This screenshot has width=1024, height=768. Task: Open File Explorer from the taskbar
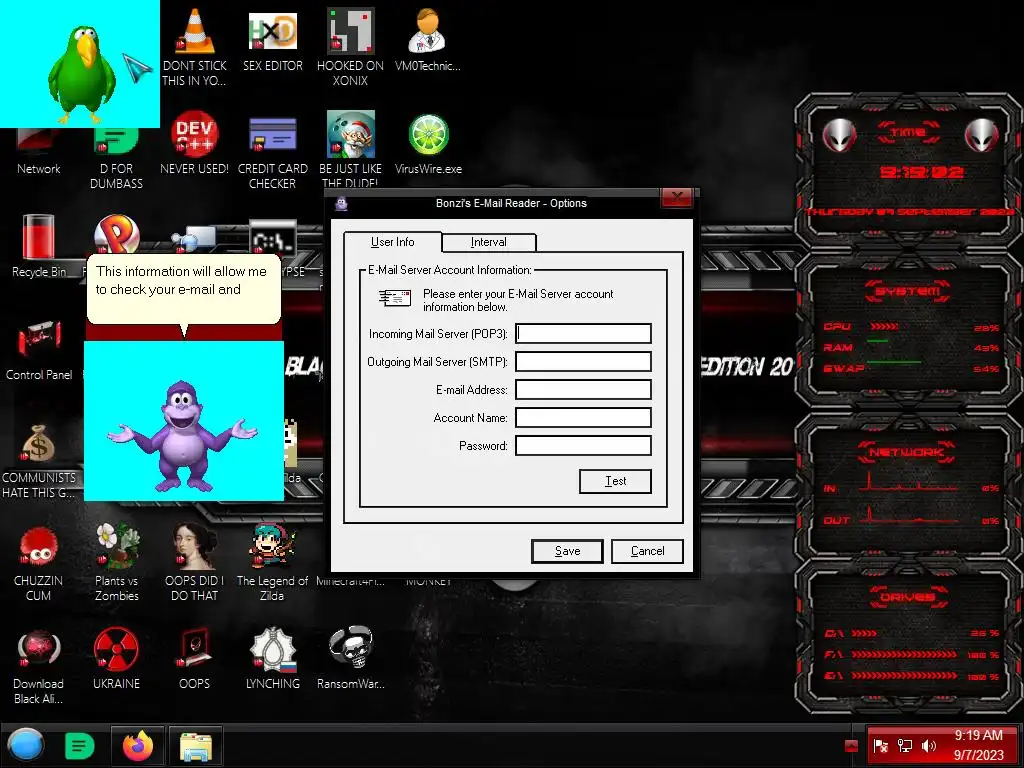point(195,746)
